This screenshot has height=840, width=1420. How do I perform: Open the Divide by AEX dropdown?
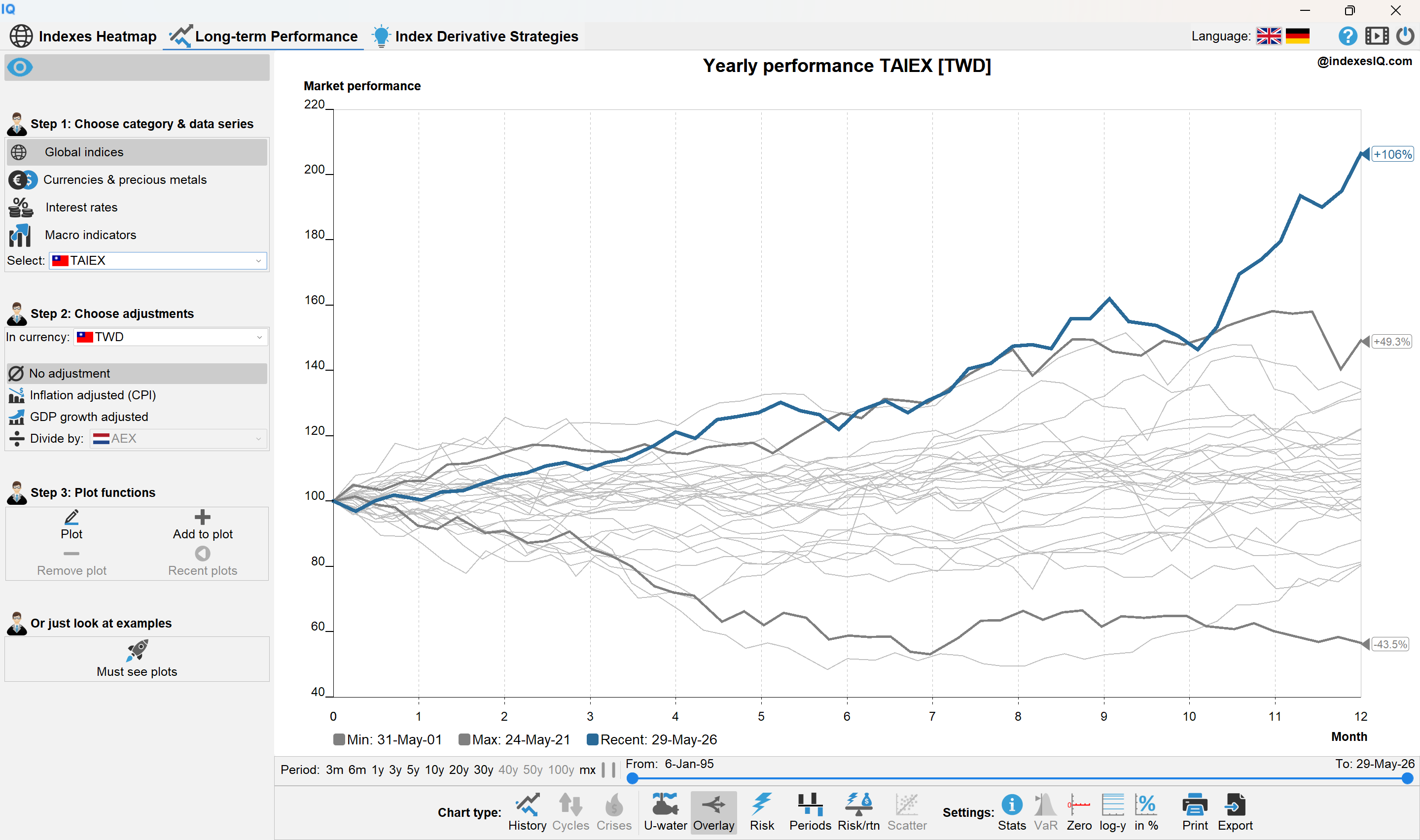coord(178,439)
